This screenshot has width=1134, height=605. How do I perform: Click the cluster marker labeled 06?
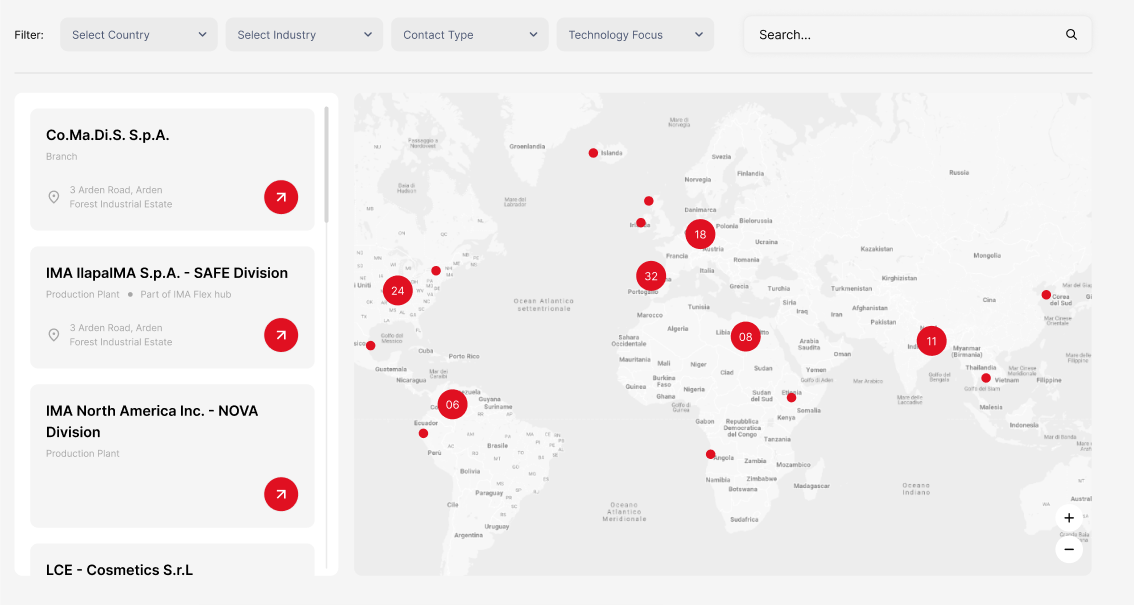(452, 404)
